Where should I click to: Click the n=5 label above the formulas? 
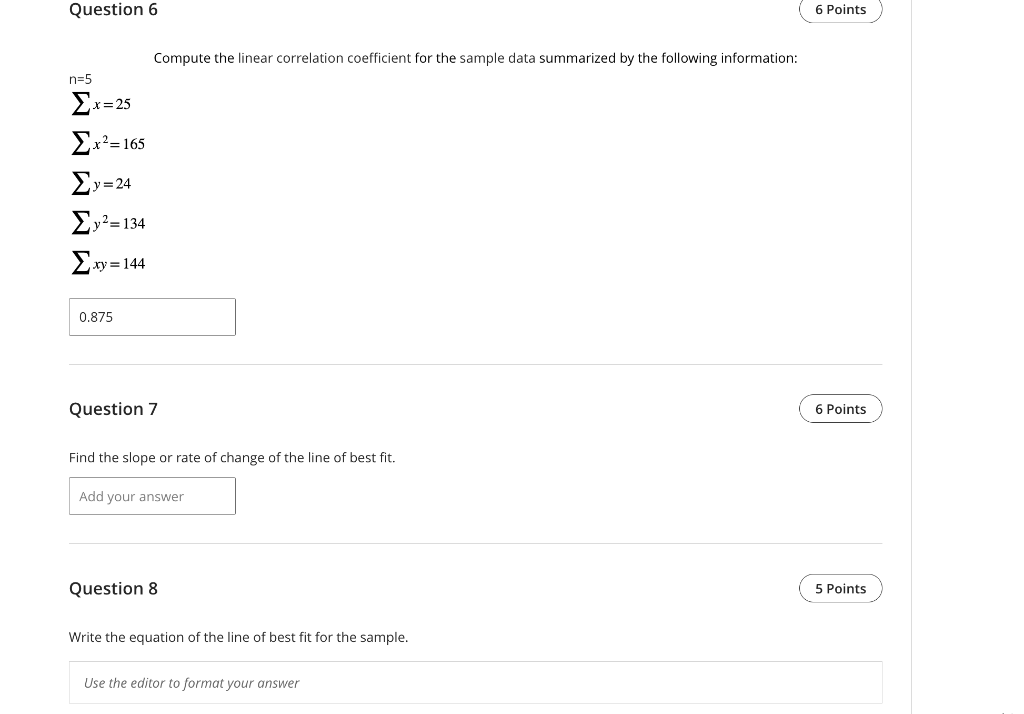point(80,78)
